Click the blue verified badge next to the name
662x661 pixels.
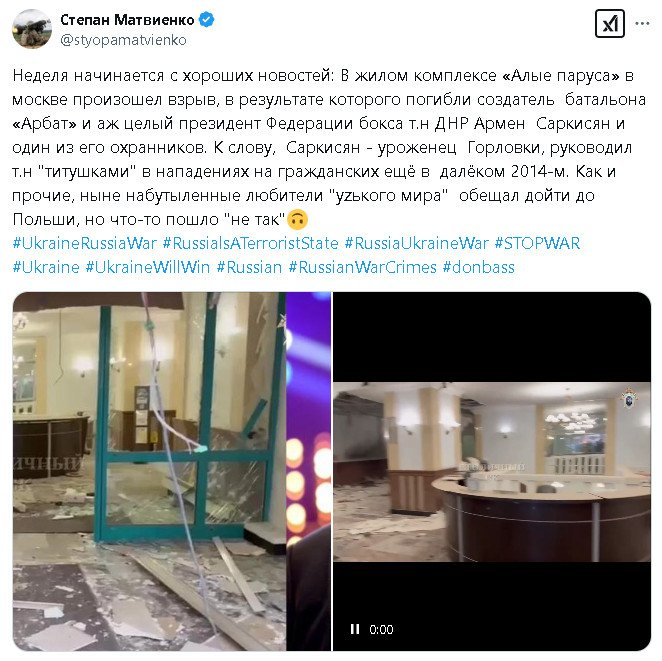tap(206, 19)
